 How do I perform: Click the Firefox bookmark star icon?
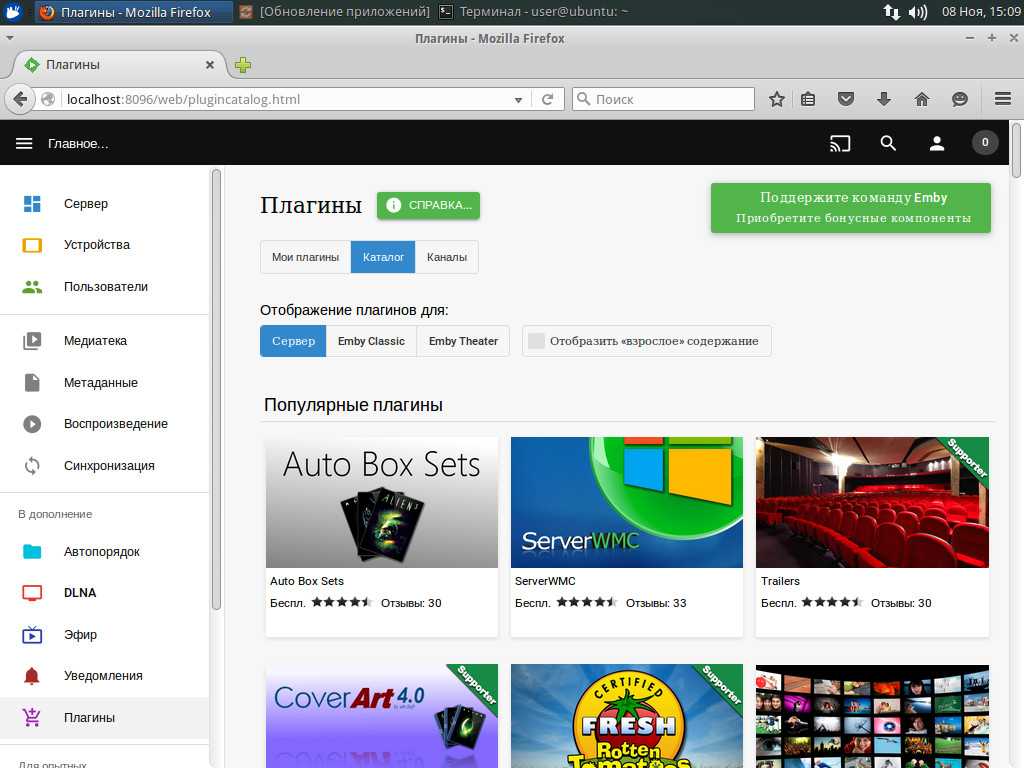click(x=776, y=99)
